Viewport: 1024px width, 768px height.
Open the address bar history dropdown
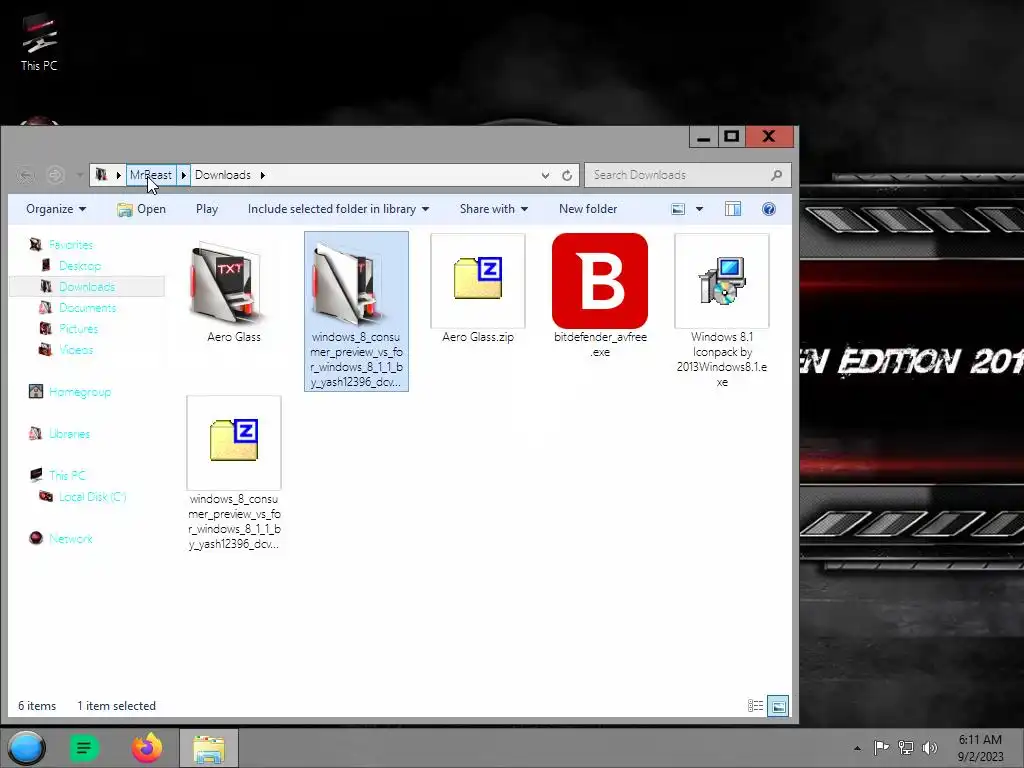point(545,175)
